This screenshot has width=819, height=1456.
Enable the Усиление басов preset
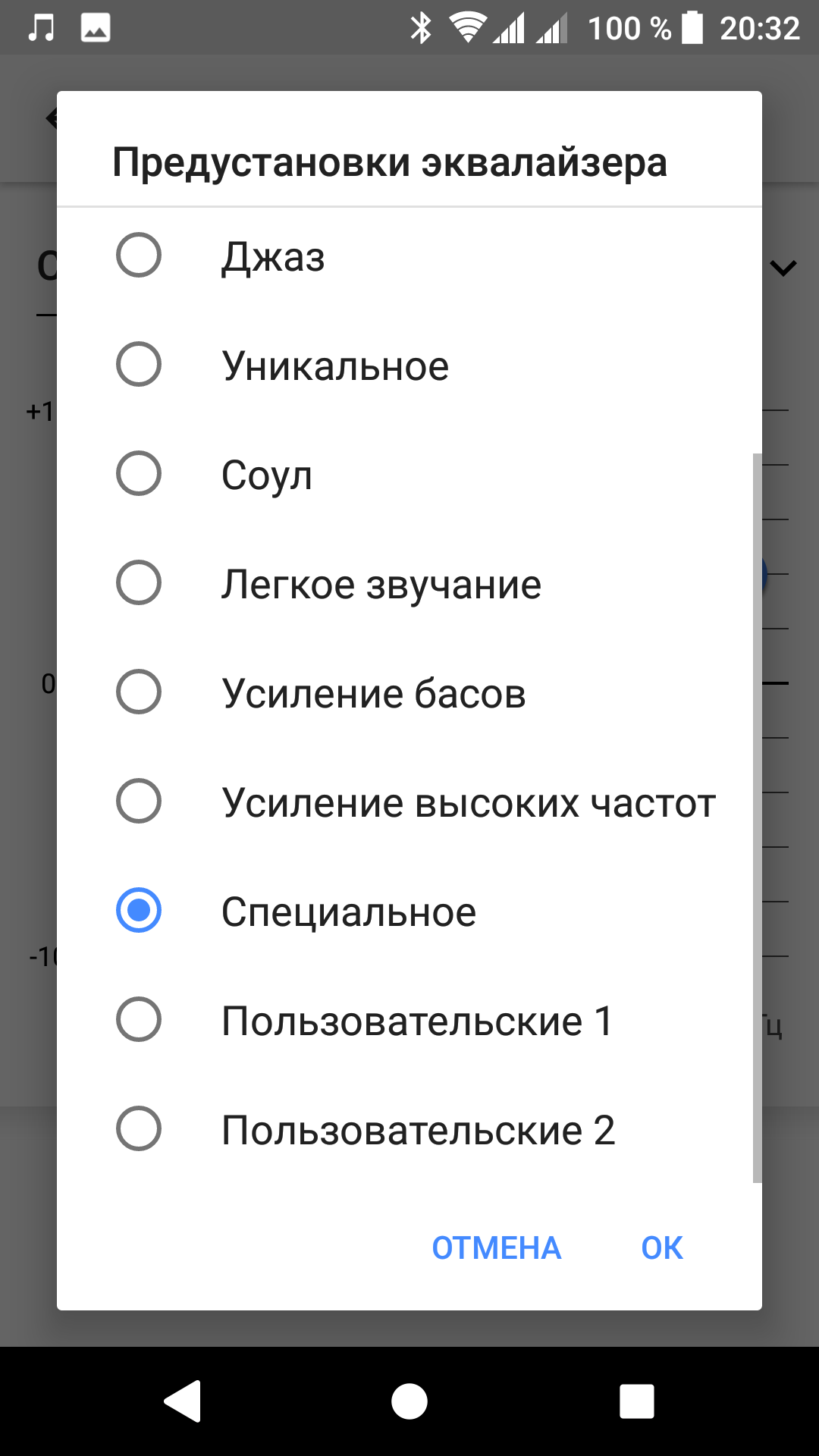tap(139, 692)
